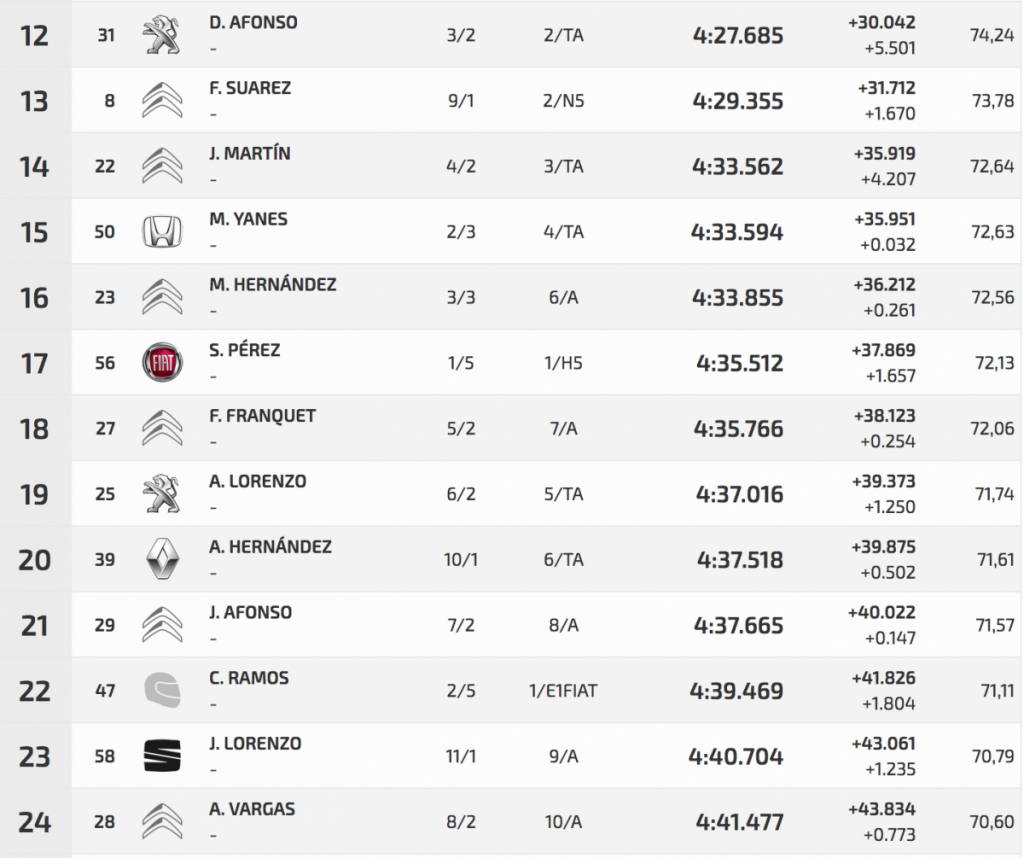Screen dimensions: 1024x858
Task: Click the Citroën logo next to J. Martín
Action: pos(160,166)
